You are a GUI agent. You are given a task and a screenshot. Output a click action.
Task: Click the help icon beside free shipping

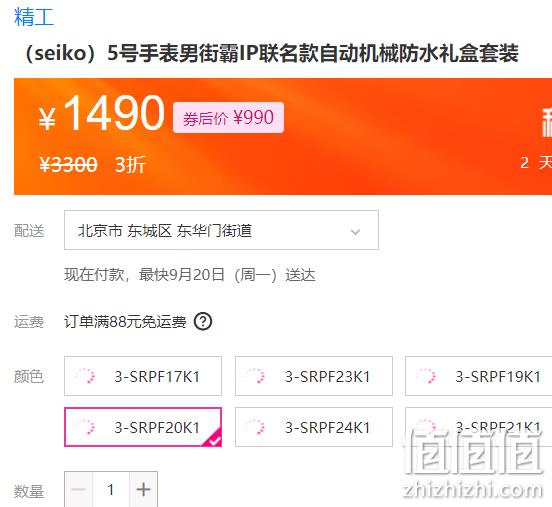(203, 321)
